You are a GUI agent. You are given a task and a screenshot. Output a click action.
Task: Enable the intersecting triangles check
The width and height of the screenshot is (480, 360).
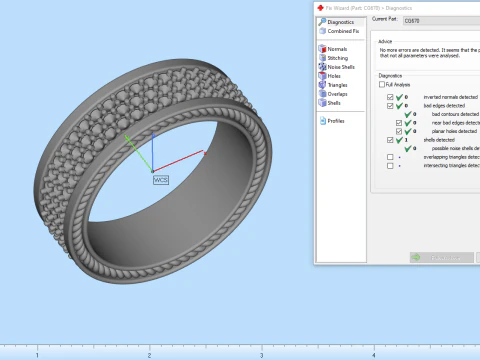pyautogui.click(x=390, y=166)
